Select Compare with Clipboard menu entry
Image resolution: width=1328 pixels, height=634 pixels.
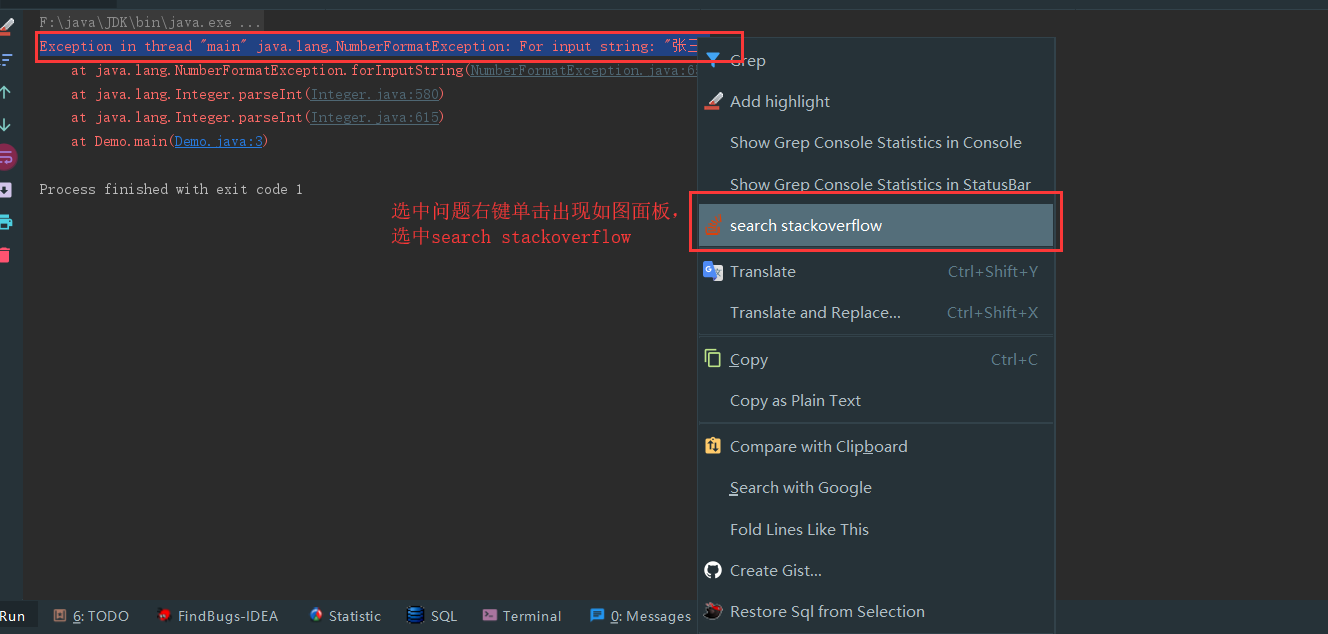818,446
